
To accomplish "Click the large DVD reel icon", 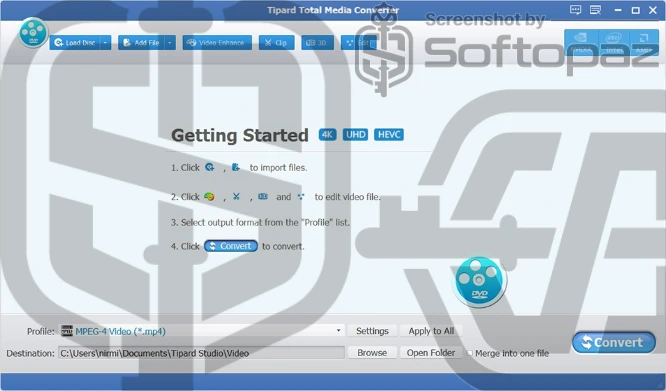I will tap(479, 281).
